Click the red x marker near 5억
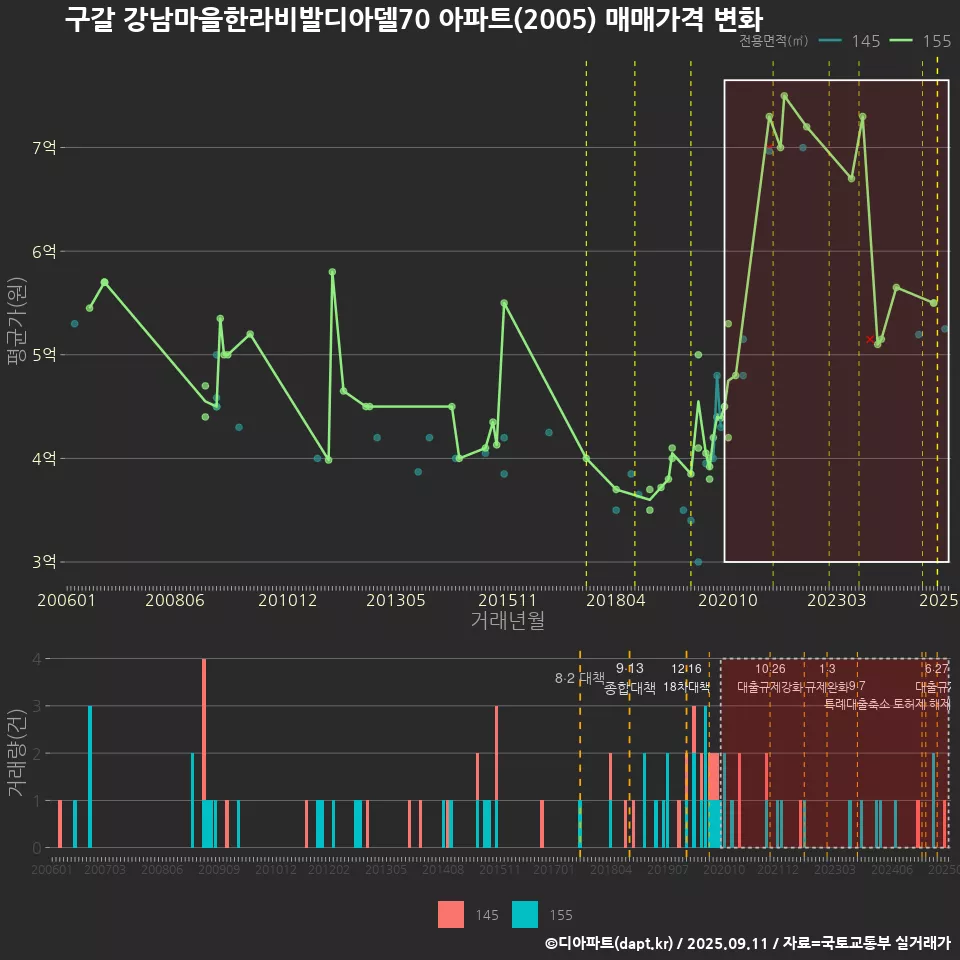Viewport: 960px width, 960px height. (870, 340)
